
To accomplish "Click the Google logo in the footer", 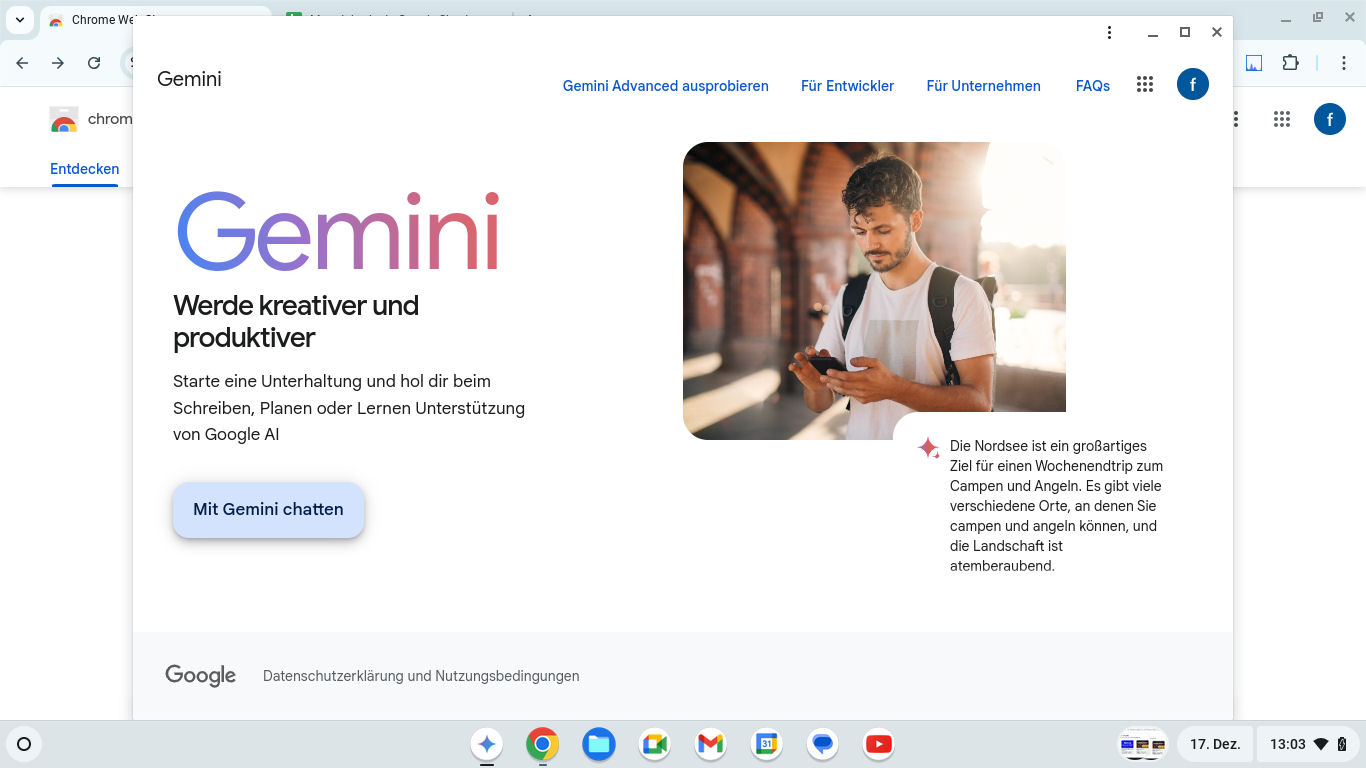I will (200, 676).
